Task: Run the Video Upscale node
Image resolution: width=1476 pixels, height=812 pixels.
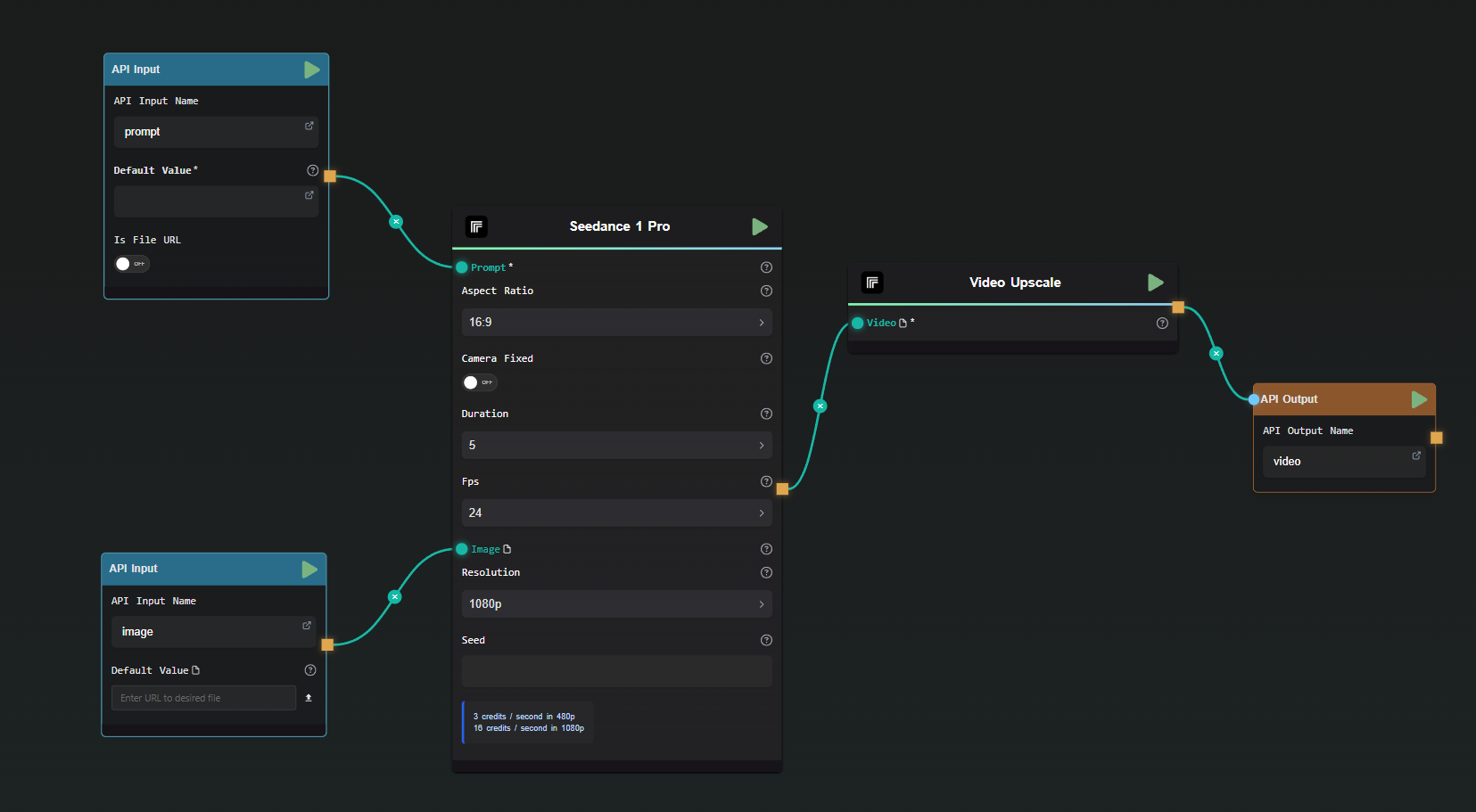Action: (1155, 283)
